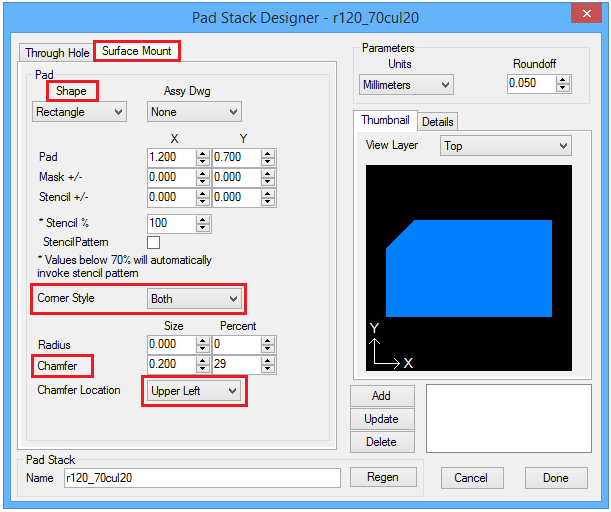Click the Done button

pos(555,478)
